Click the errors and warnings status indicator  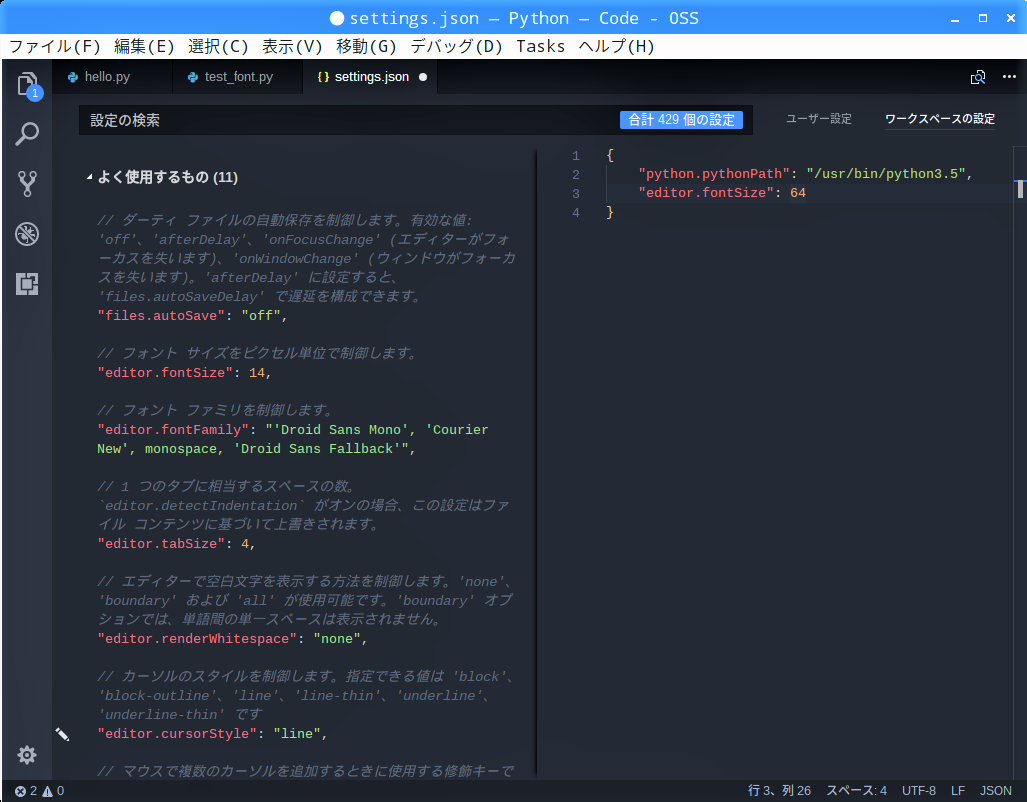pyautogui.click(x=39, y=791)
